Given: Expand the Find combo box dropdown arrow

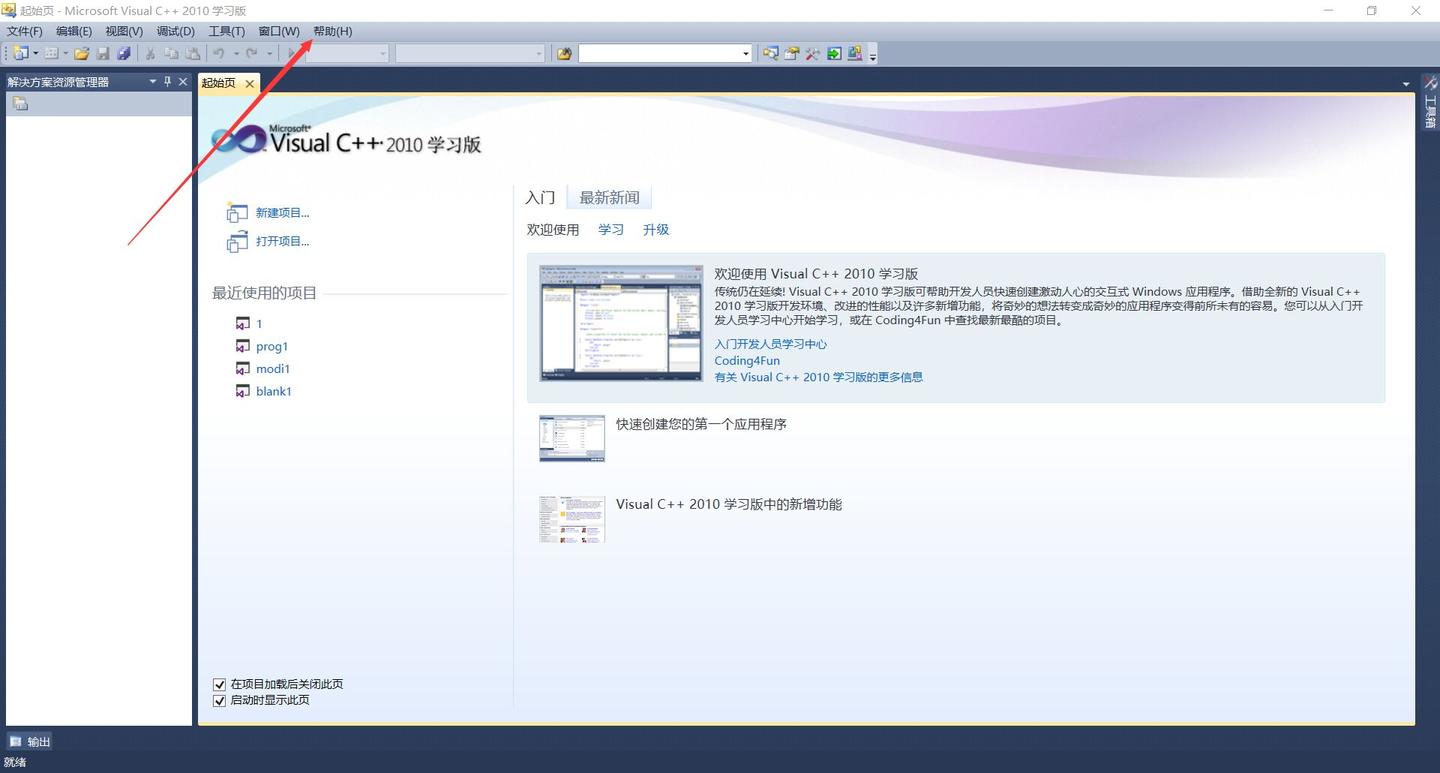Looking at the screenshot, I should click(x=746, y=54).
